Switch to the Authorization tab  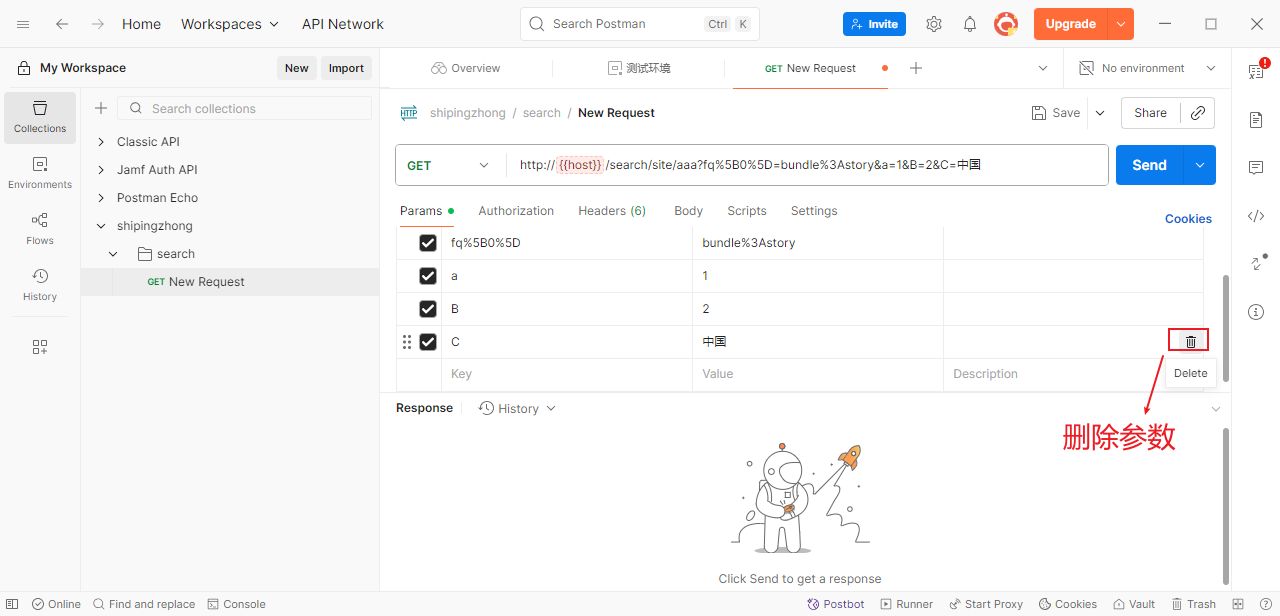[x=515, y=211]
